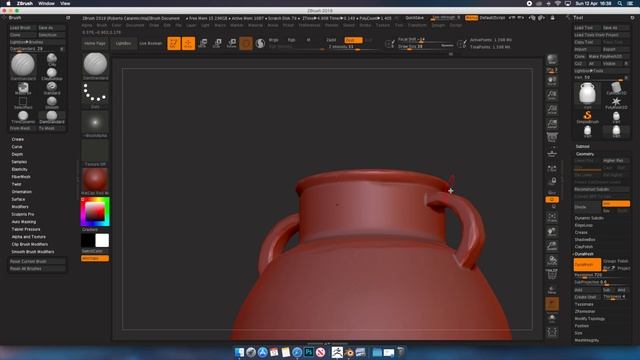The height and width of the screenshot is (360, 640).
Task: Toggle the Gizmo 3D icon
Action: (x=246, y=43)
